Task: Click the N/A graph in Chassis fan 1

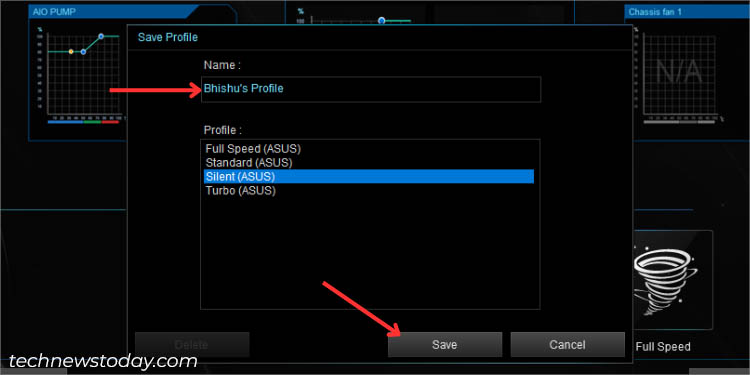Action: [679, 74]
